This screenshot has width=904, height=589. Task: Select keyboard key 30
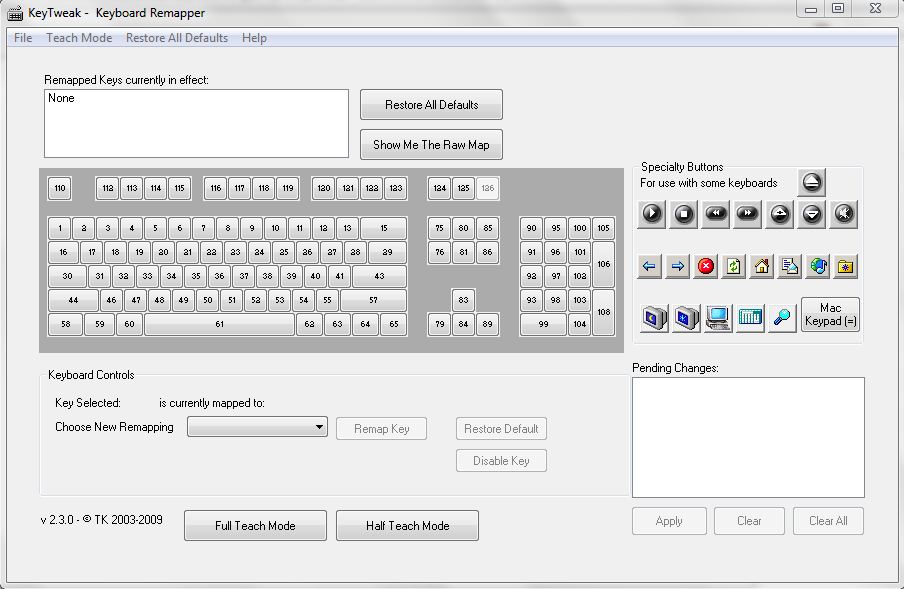tap(67, 276)
